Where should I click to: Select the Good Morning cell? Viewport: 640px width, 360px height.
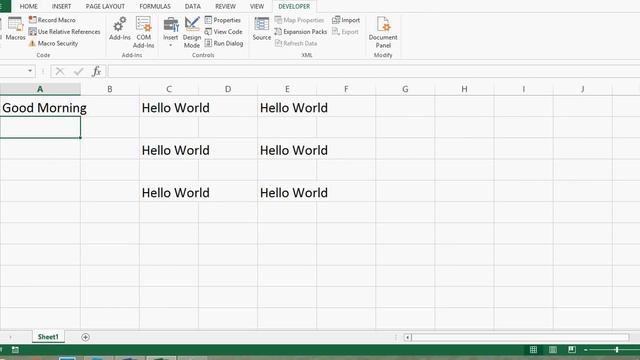[x=40, y=107]
